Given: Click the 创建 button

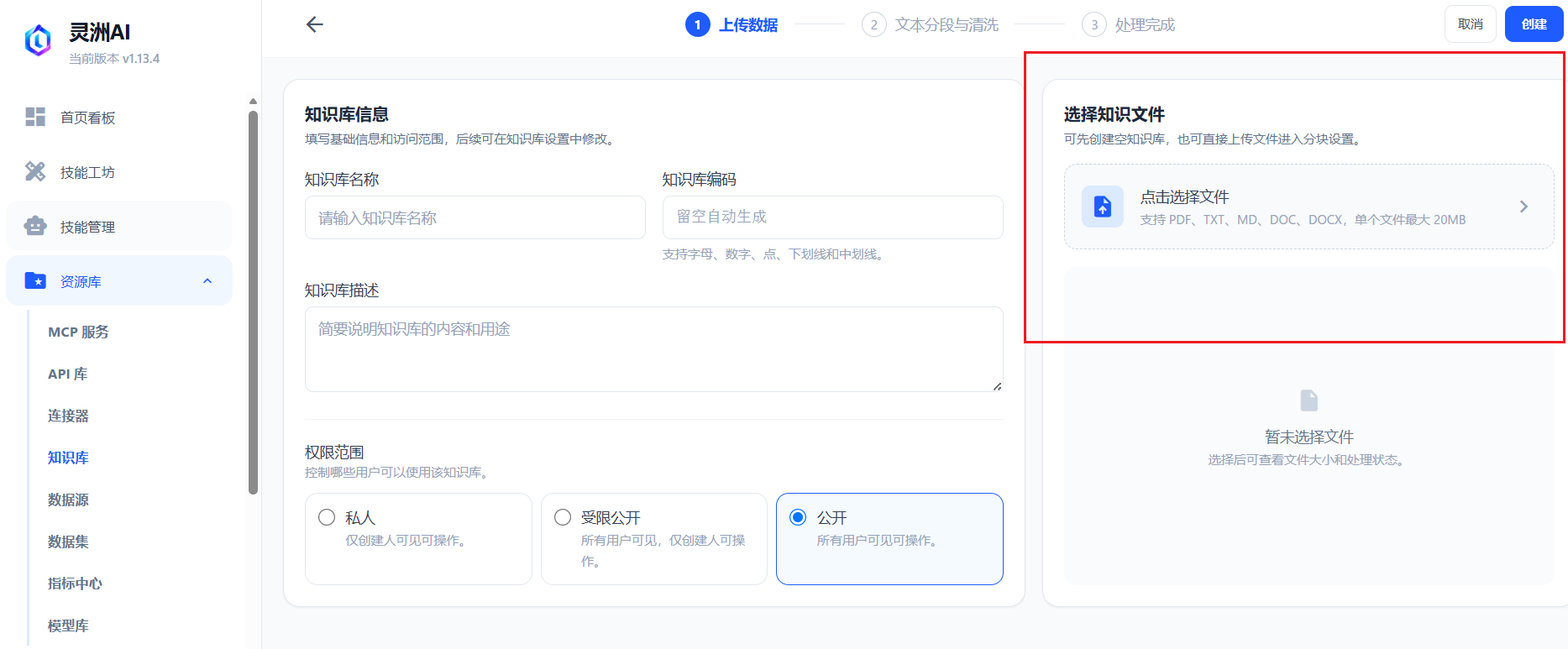Looking at the screenshot, I should [x=1534, y=24].
